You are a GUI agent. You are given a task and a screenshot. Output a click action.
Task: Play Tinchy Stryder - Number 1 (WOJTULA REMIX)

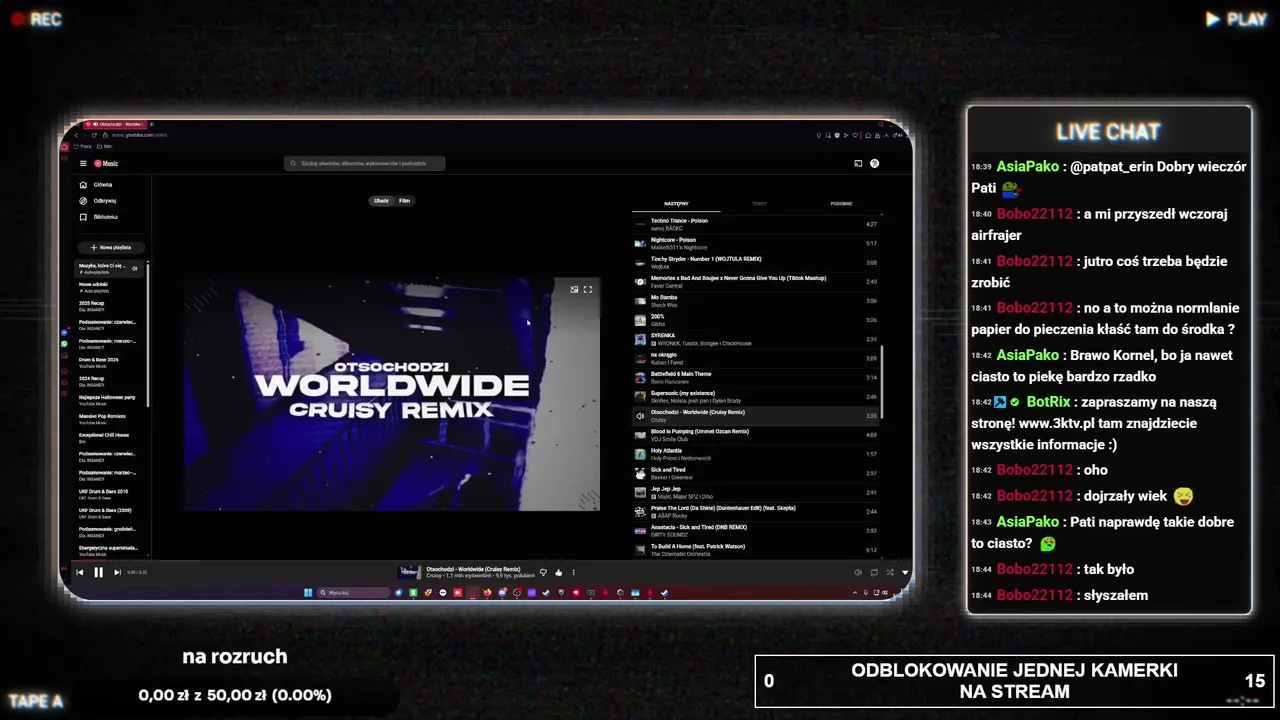757,262
